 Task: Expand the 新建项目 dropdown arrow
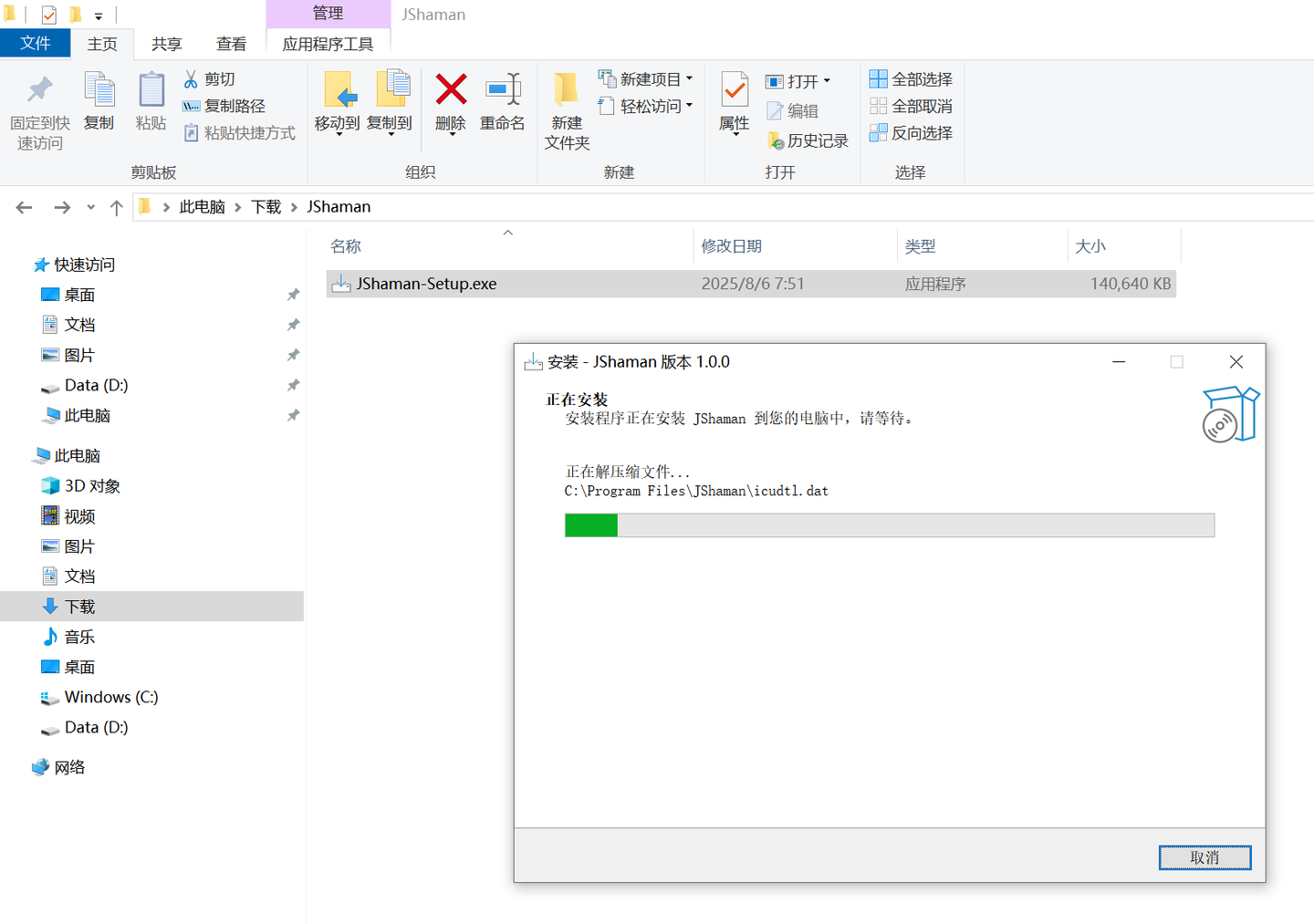tap(689, 78)
